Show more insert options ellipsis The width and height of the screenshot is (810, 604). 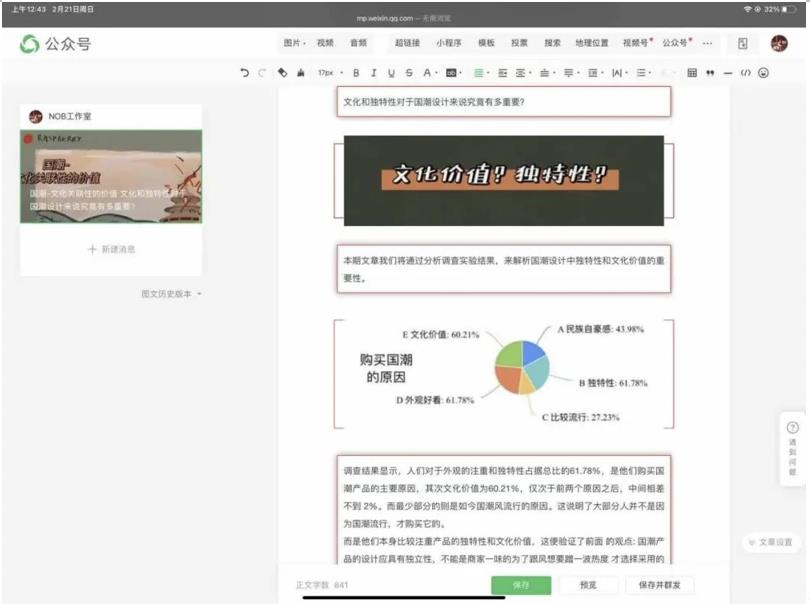707,43
